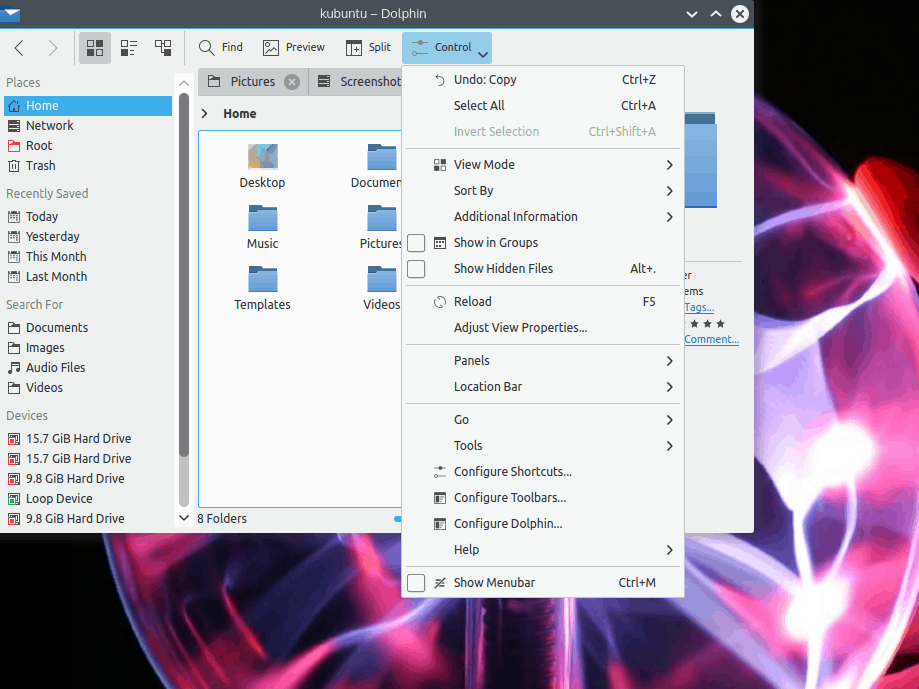Click the keep-below chevron in titlebar
This screenshot has height=689, width=919.
[x=692, y=14]
